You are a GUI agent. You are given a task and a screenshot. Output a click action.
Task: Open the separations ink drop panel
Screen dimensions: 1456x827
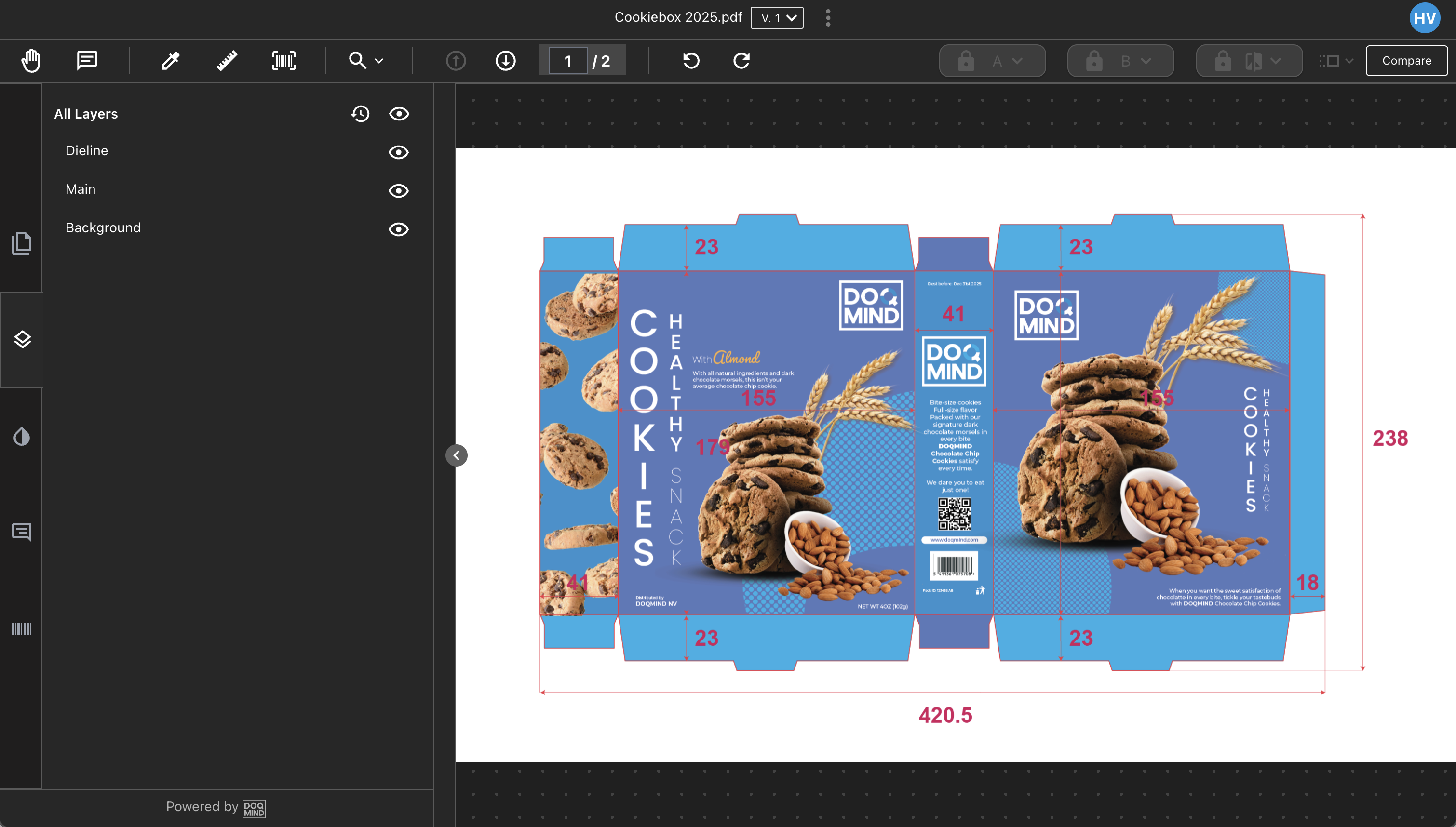[x=22, y=436]
